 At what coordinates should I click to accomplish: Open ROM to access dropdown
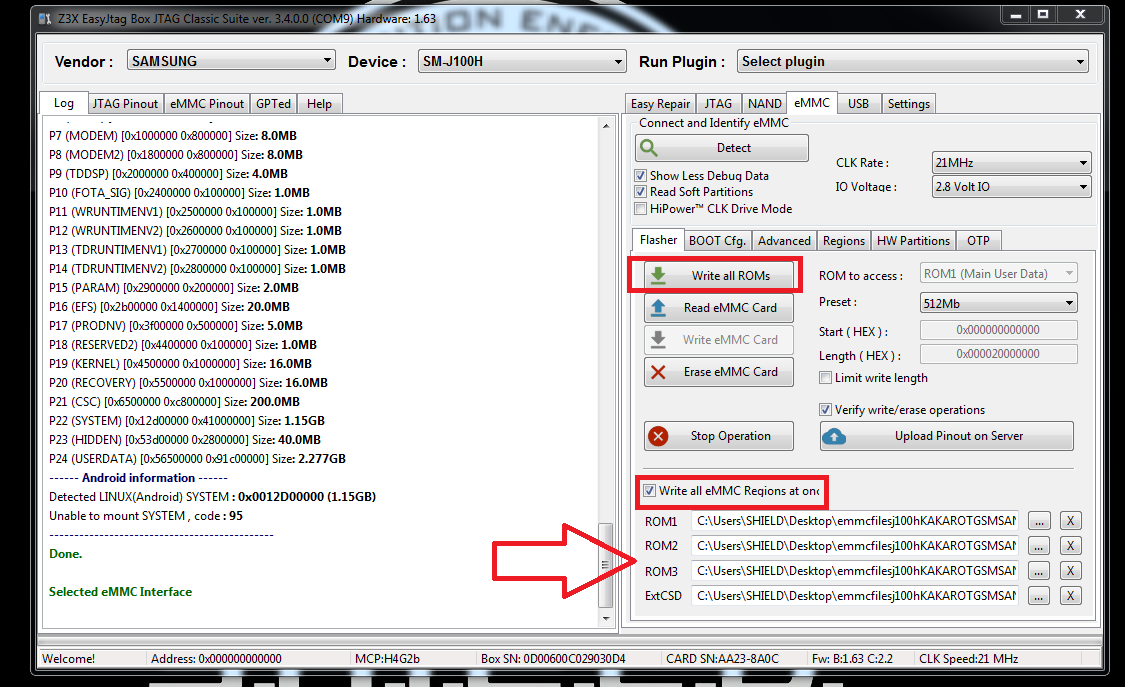click(998, 274)
